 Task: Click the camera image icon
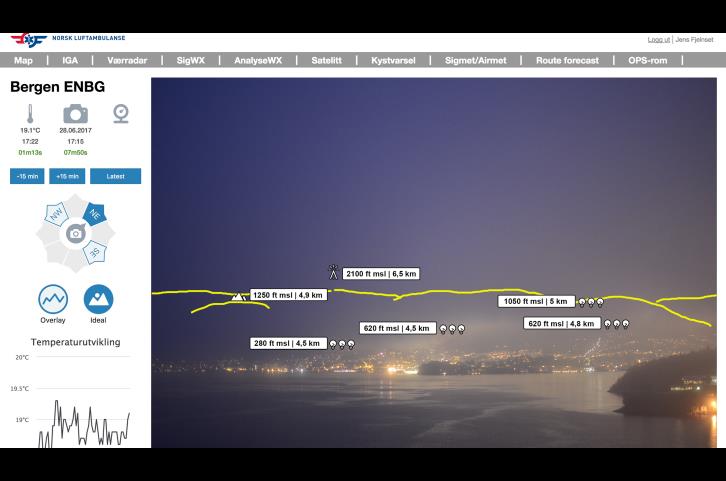point(75,114)
